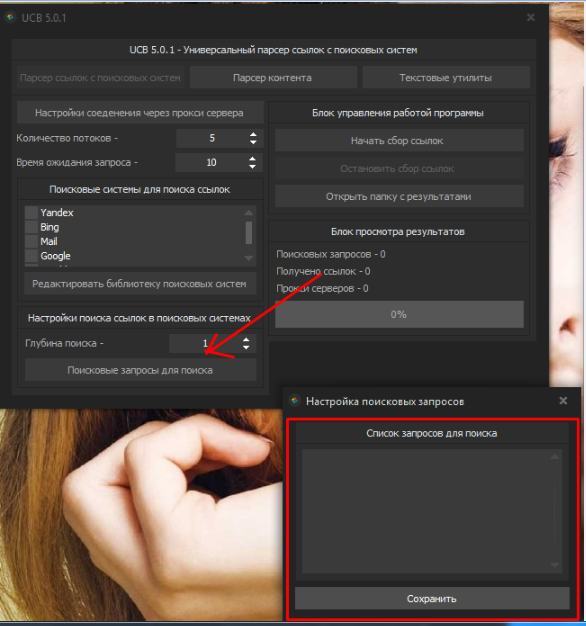This screenshot has width=586, height=626.
Task: Click search engines list scroll up arrow
Action: pyautogui.click(x=249, y=212)
